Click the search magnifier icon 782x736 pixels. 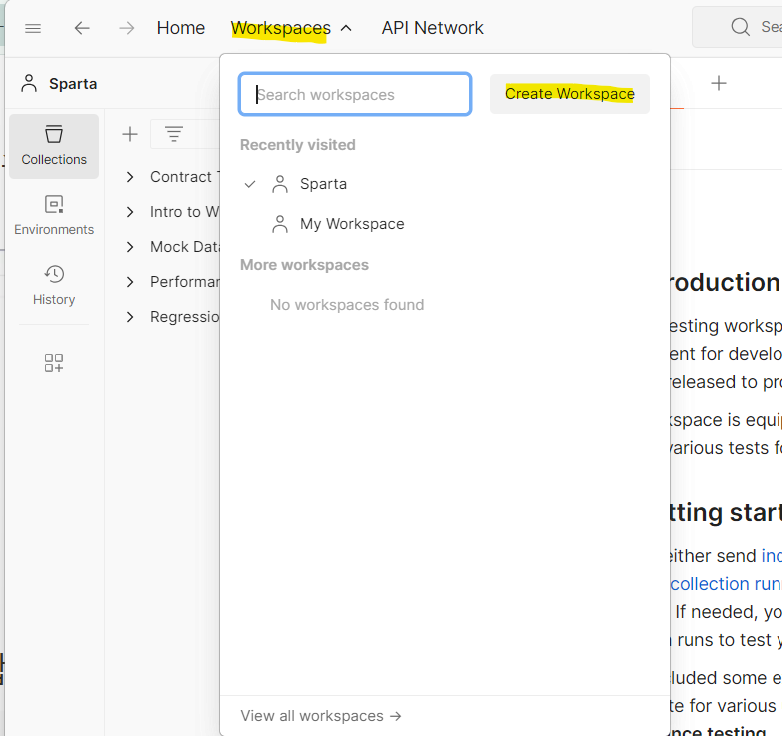[x=741, y=27]
